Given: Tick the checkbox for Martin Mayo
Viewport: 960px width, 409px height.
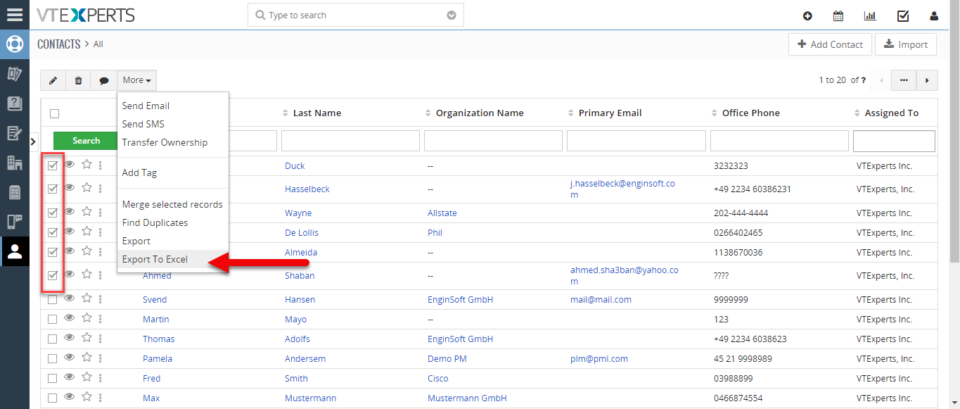Looking at the screenshot, I should click(53, 320).
